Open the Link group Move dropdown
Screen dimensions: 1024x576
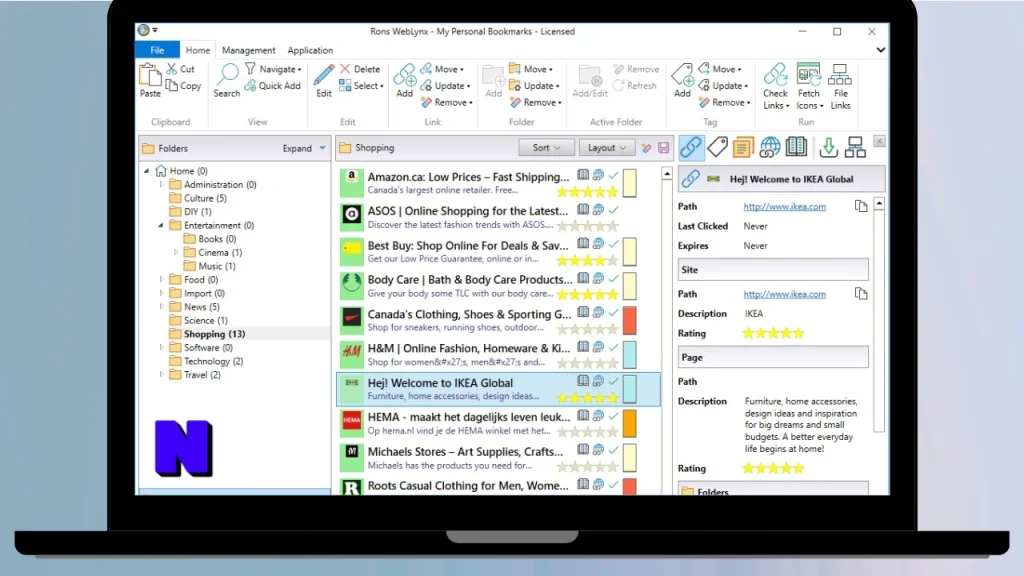(442, 69)
